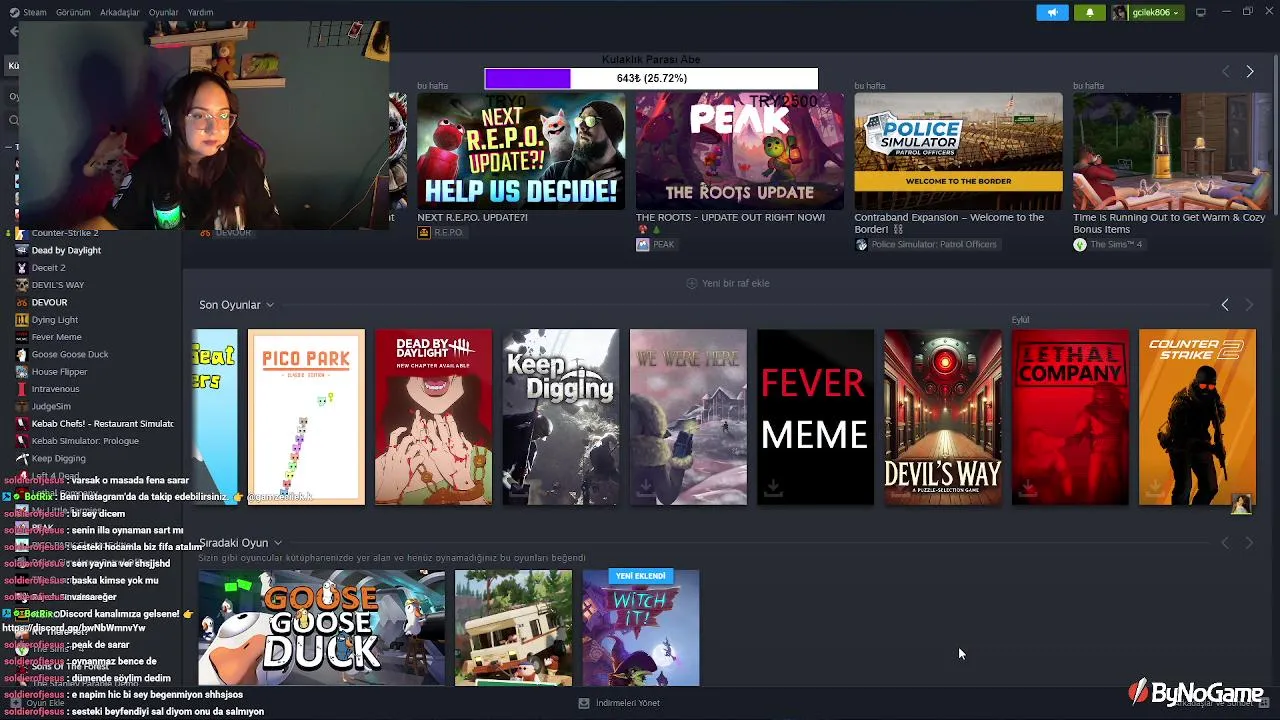Click the Kebab Chefs! icon in sidebar
Screen dimensions: 1280x720
[x=22, y=423]
